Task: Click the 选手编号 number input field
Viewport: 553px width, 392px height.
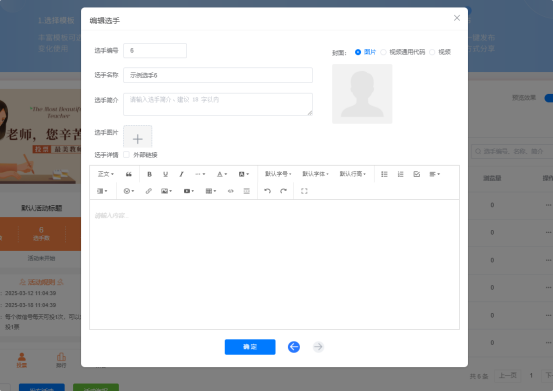Action: pos(155,51)
